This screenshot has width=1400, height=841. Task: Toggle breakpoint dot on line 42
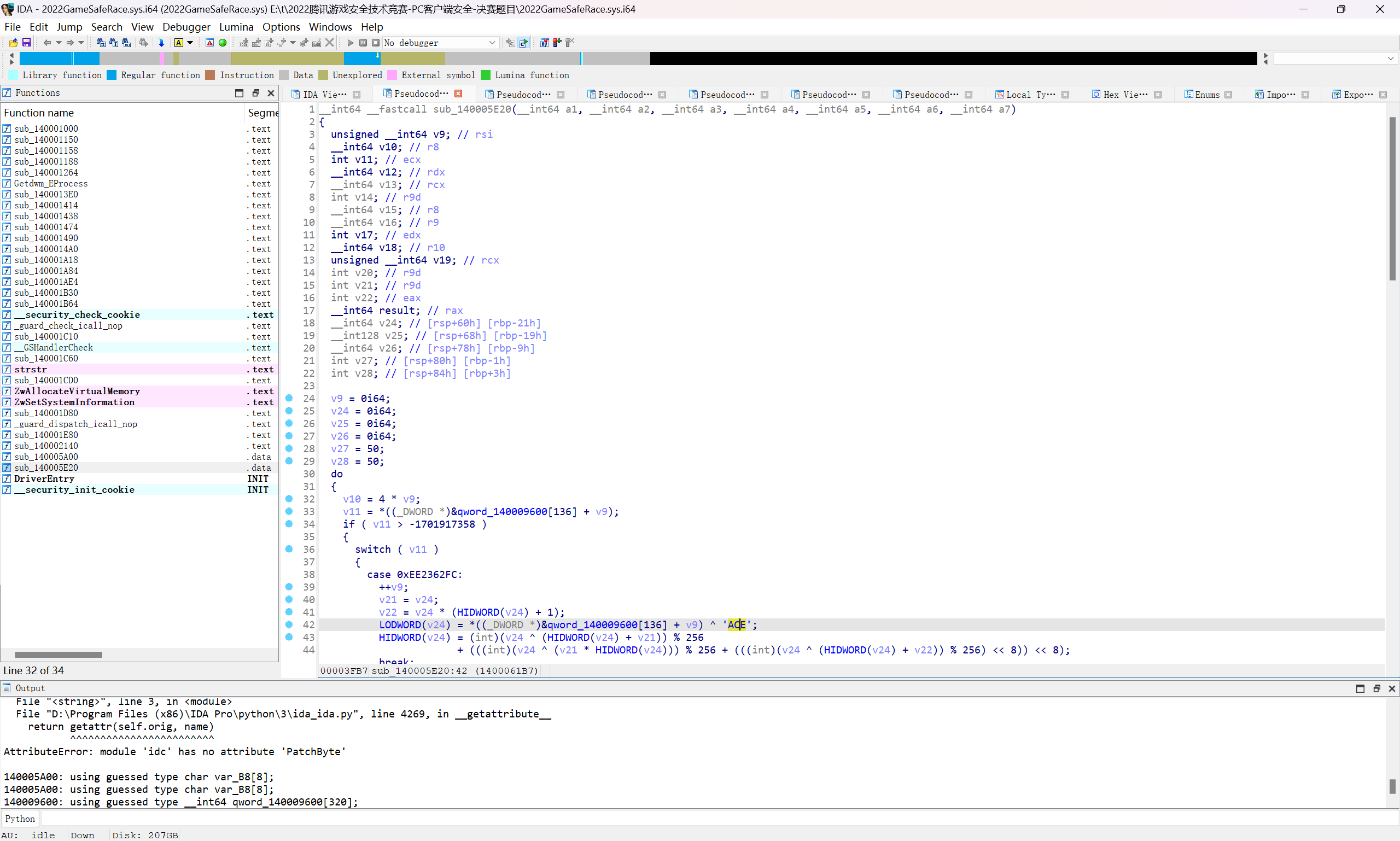(x=289, y=624)
